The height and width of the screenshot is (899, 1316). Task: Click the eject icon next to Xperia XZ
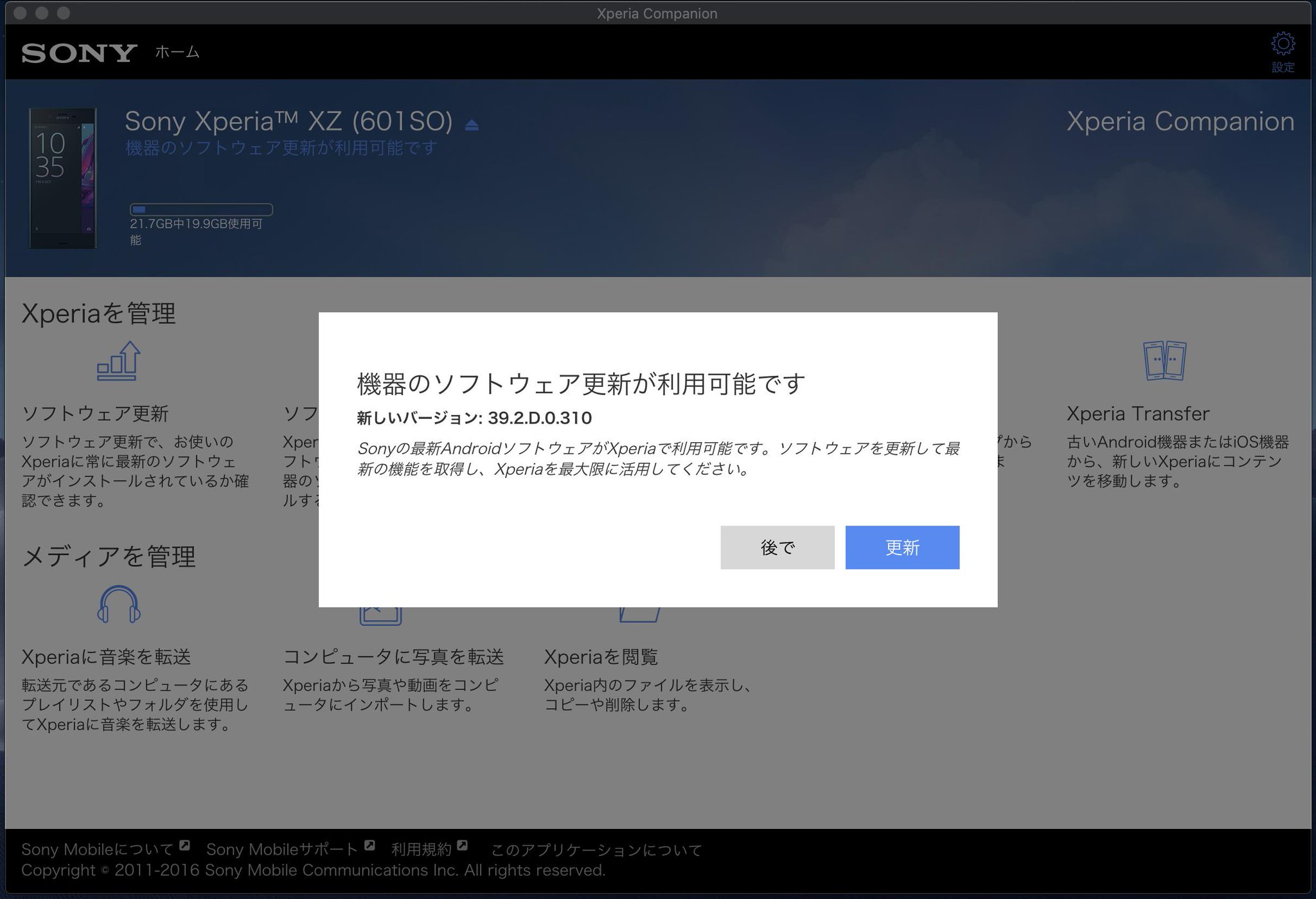(472, 125)
